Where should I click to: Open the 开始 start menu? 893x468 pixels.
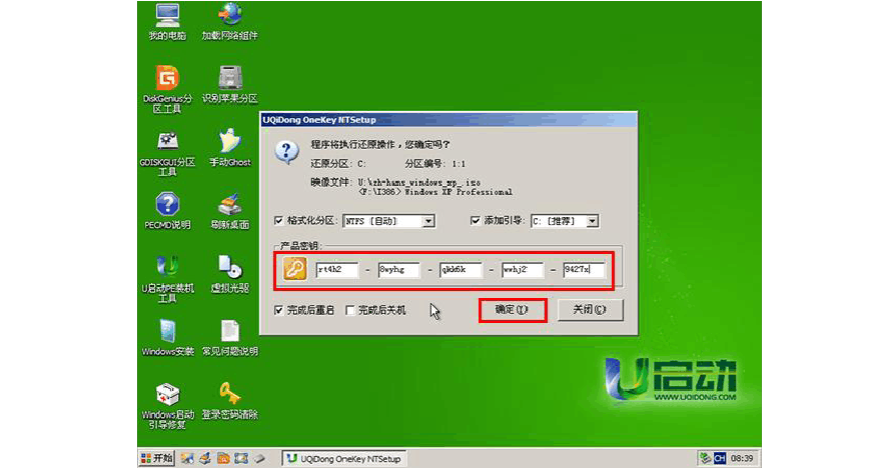point(157,458)
